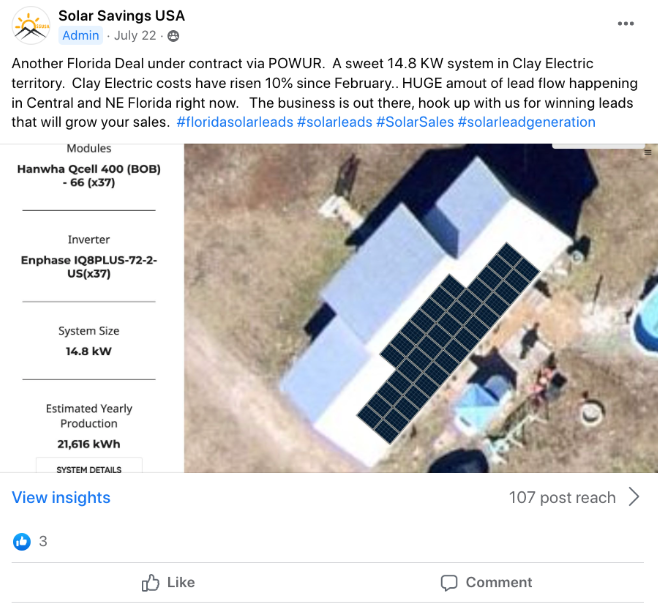The width and height of the screenshot is (660, 605).
Task: Open Solar Savings USA page name
Action: [121, 16]
